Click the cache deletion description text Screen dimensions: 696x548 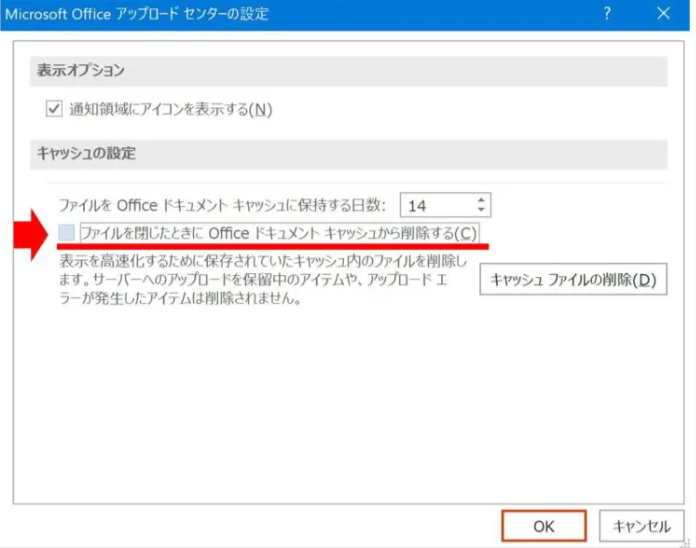[263, 280]
